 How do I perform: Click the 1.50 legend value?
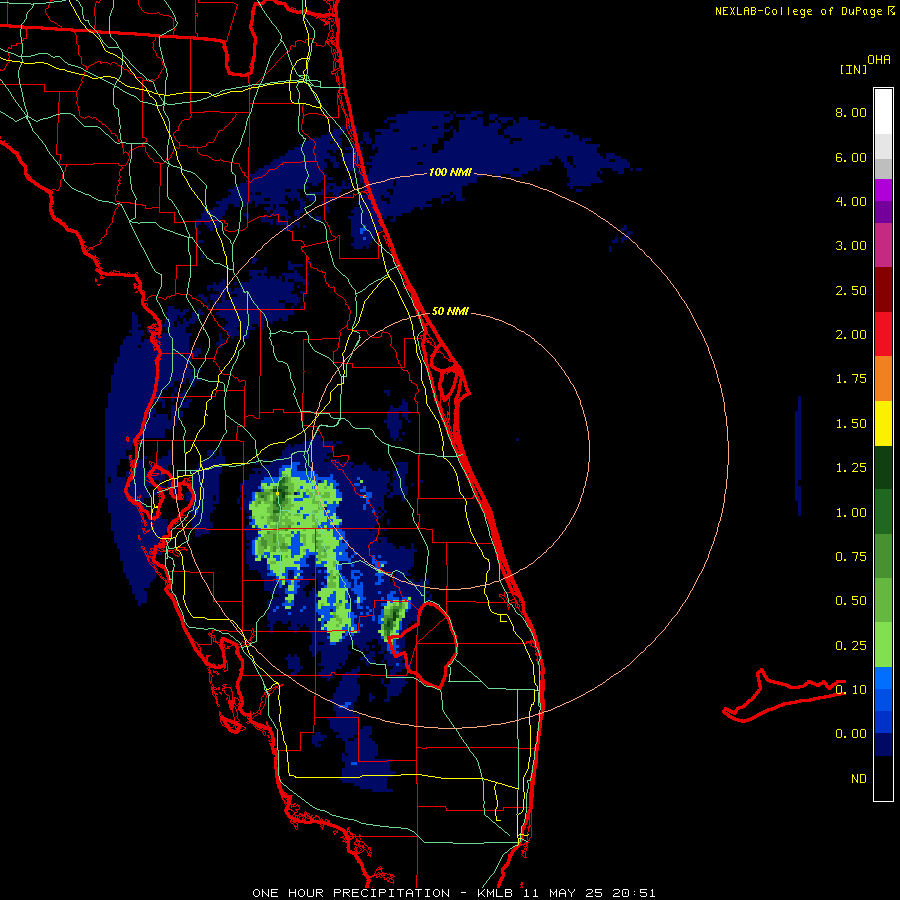(x=851, y=424)
